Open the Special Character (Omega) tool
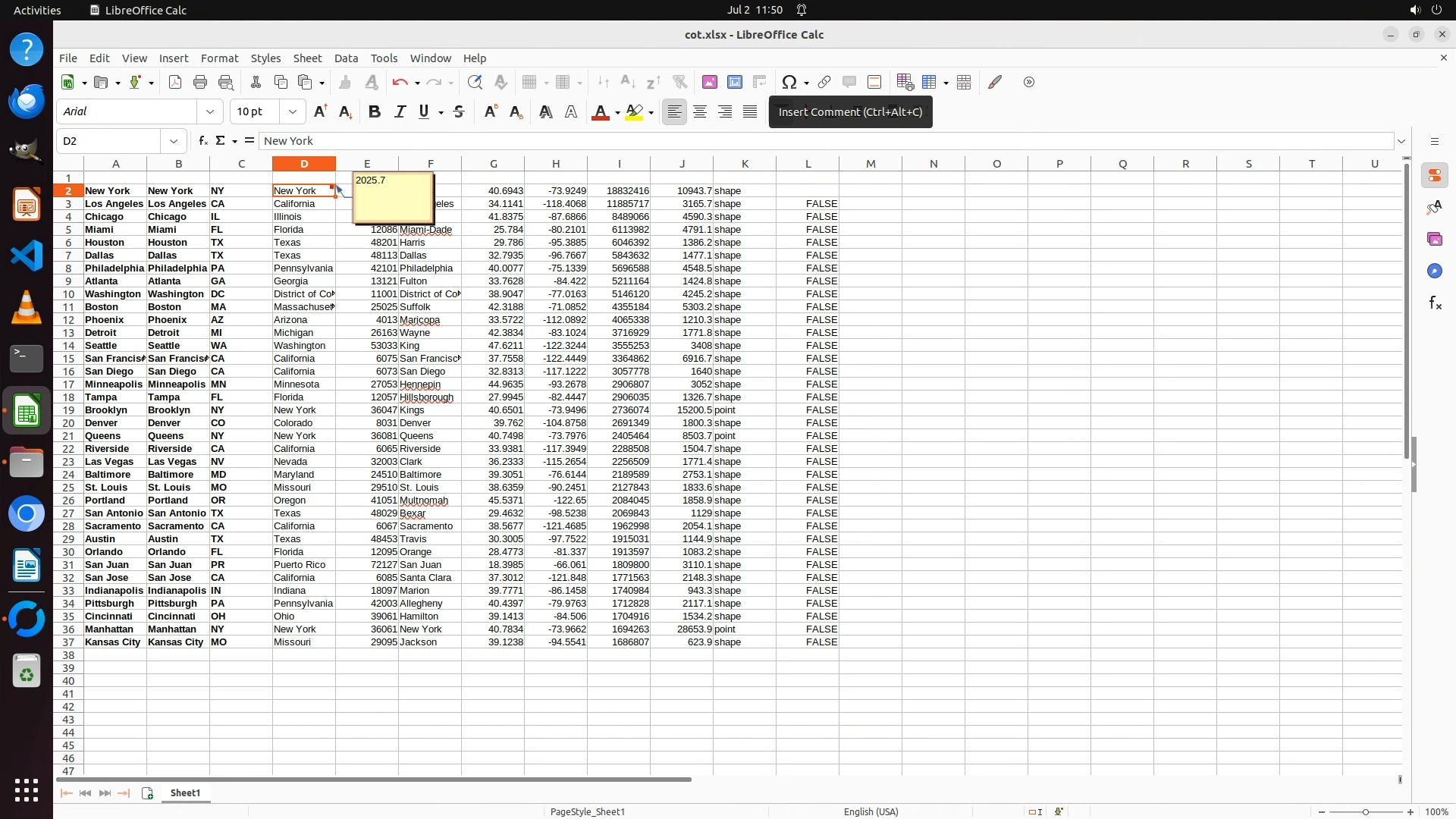Viewport: 1456px width, 819px height. (x=789, y=83)
